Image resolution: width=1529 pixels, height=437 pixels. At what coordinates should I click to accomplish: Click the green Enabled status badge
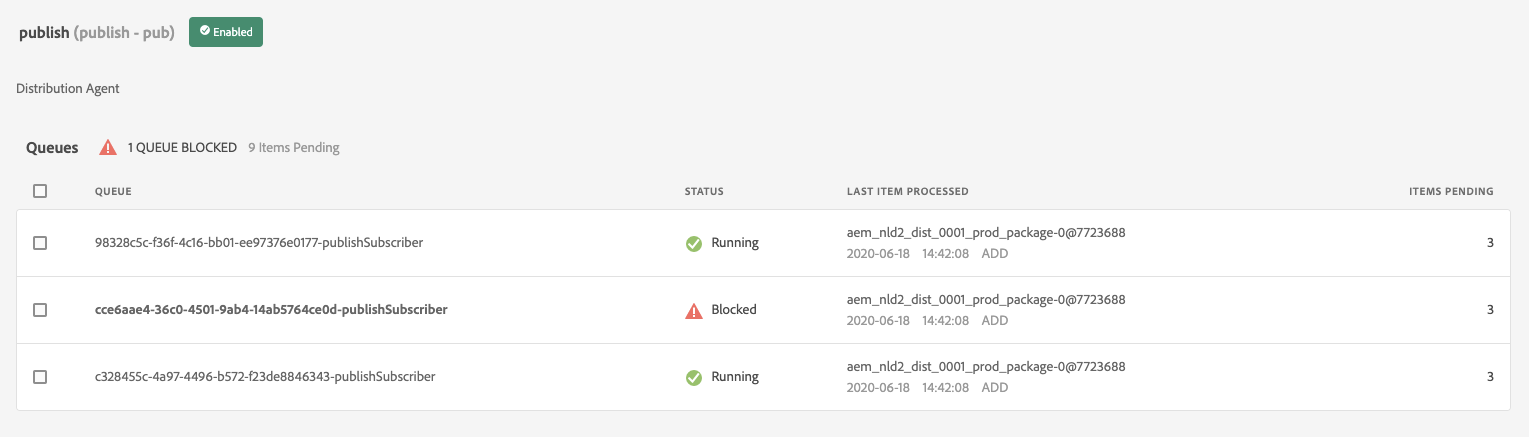226,32
